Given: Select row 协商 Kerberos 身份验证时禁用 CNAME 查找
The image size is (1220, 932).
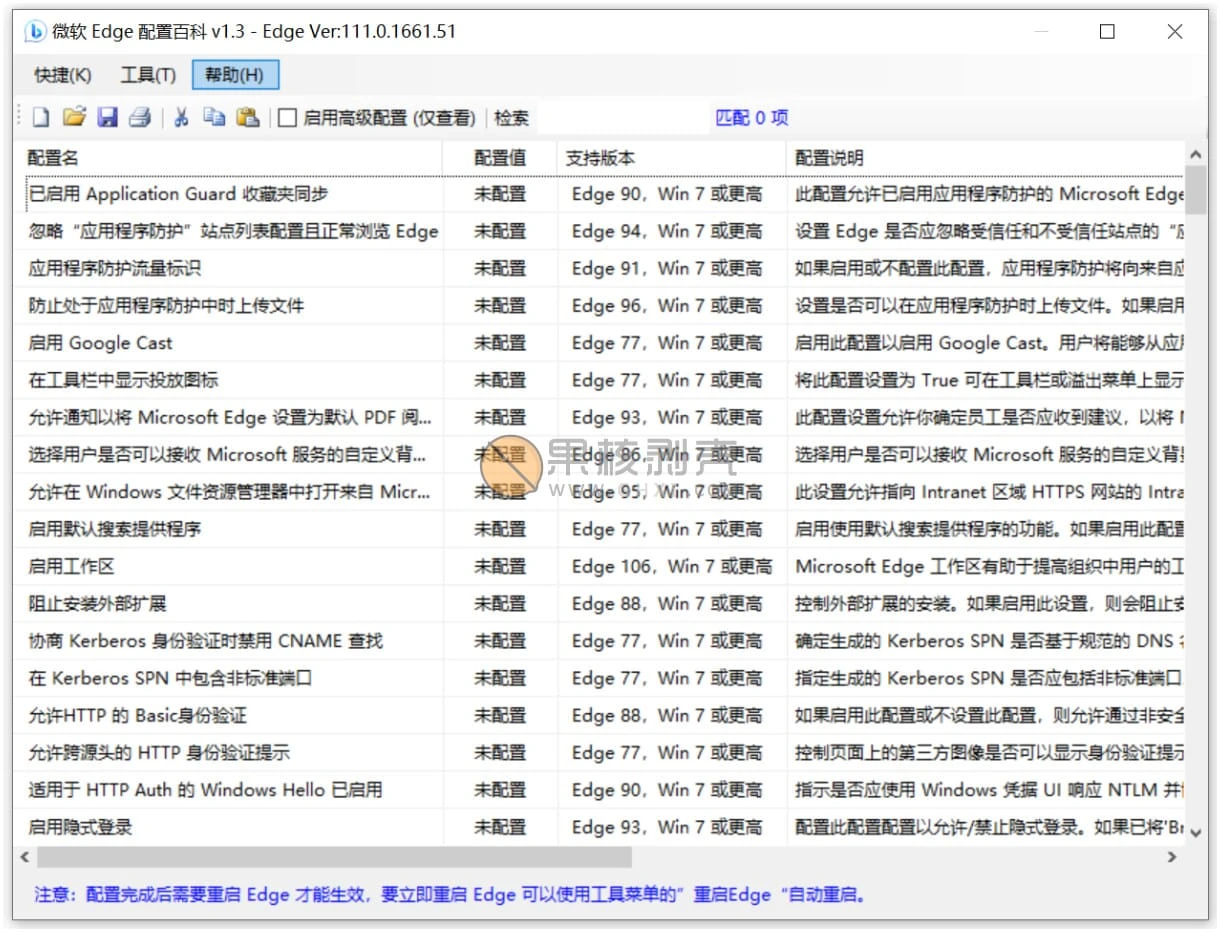Looking at the screenshot, I should 599,641.
